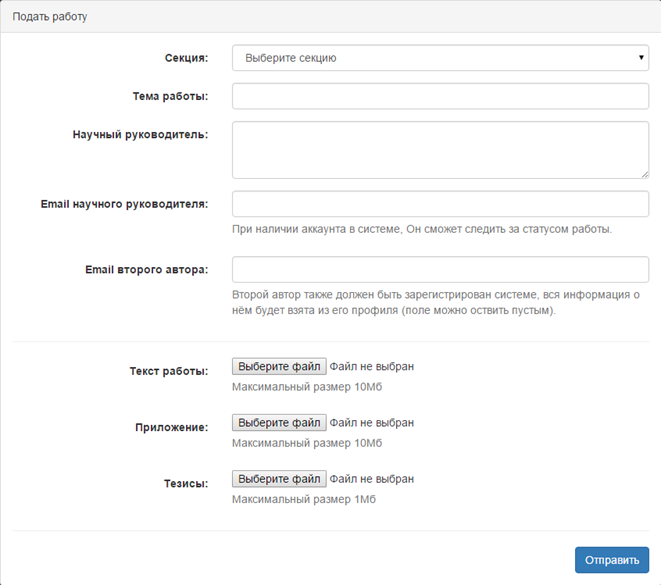Click the Секция label
Viewport: 661px width, 585px height.
point(186,58)
